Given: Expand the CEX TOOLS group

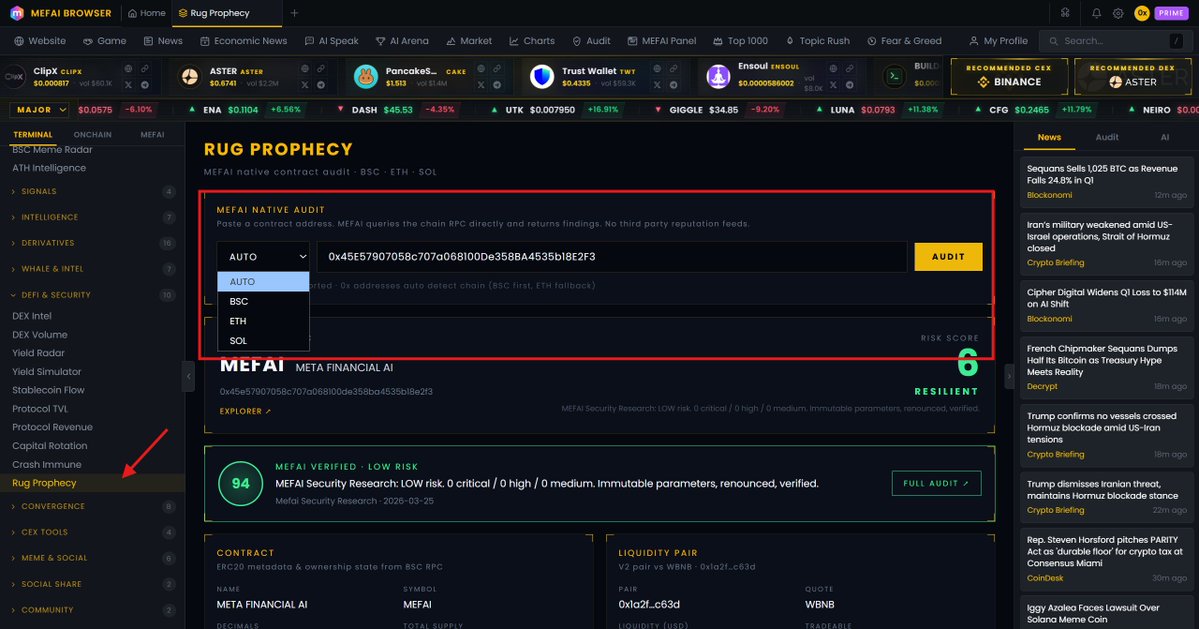Looking at the screenshot, I should coord(92,532).
